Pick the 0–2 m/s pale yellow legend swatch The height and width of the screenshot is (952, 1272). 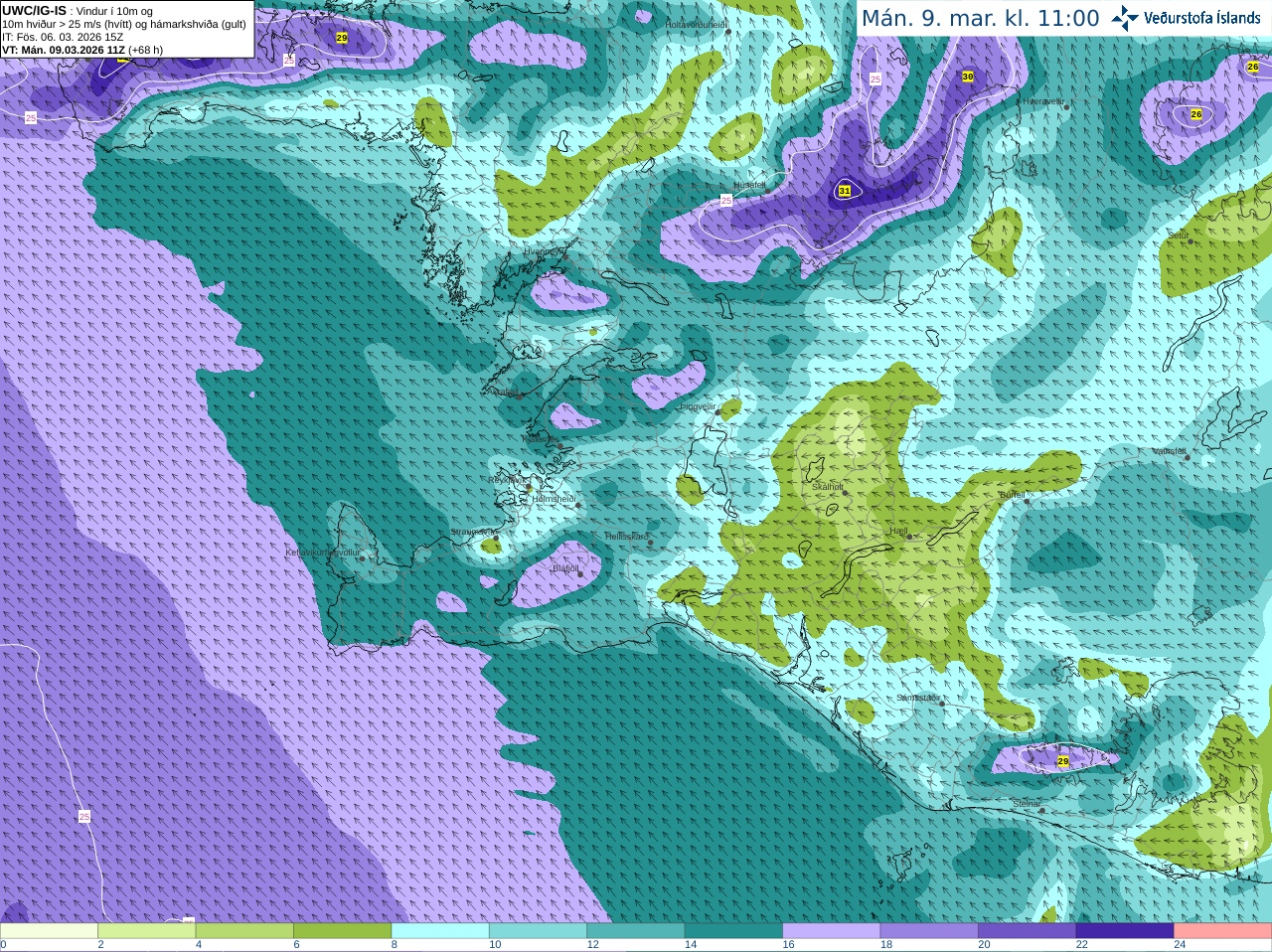click(49, 931)
